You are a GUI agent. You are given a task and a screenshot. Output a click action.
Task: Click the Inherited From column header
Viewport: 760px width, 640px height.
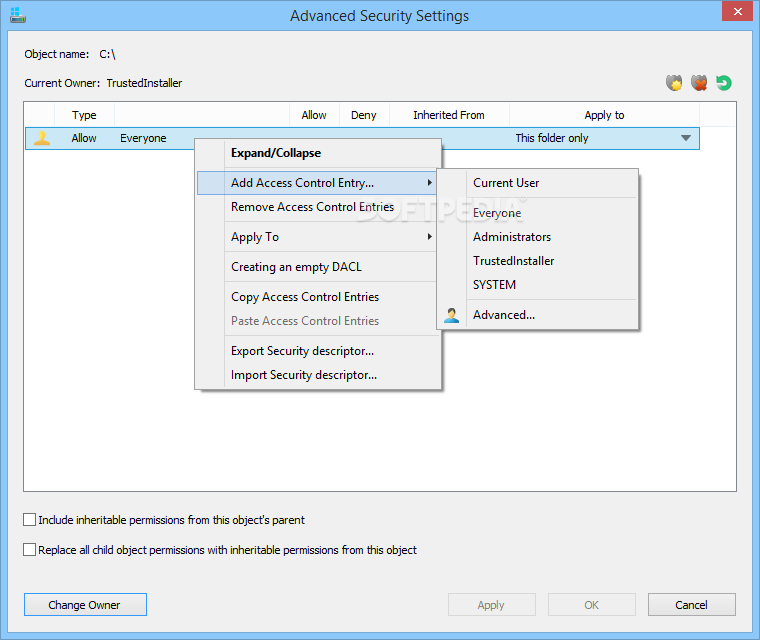tap(449, 115)
